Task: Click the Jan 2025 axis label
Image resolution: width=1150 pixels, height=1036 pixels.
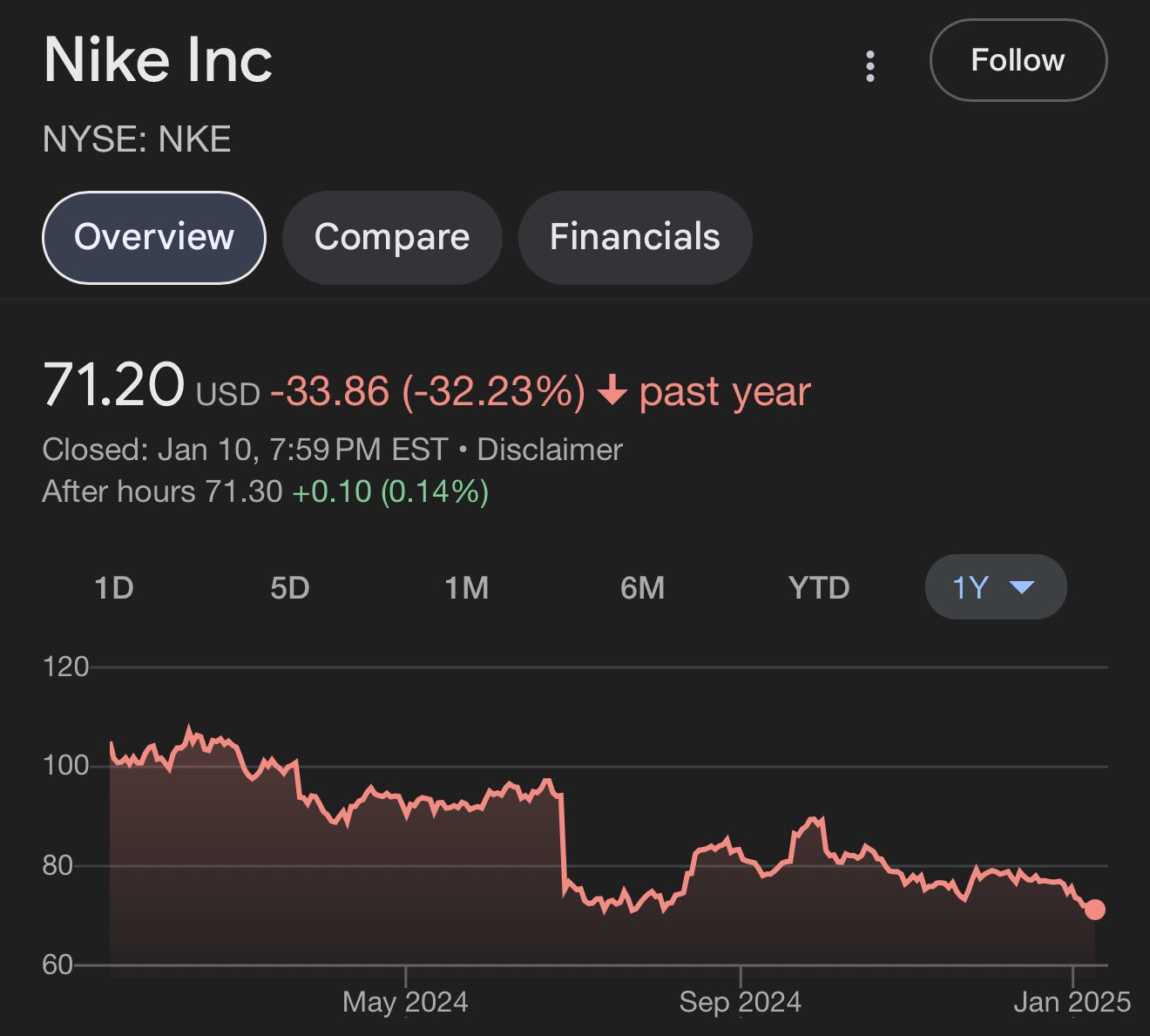Action: pos(1072,1002)
